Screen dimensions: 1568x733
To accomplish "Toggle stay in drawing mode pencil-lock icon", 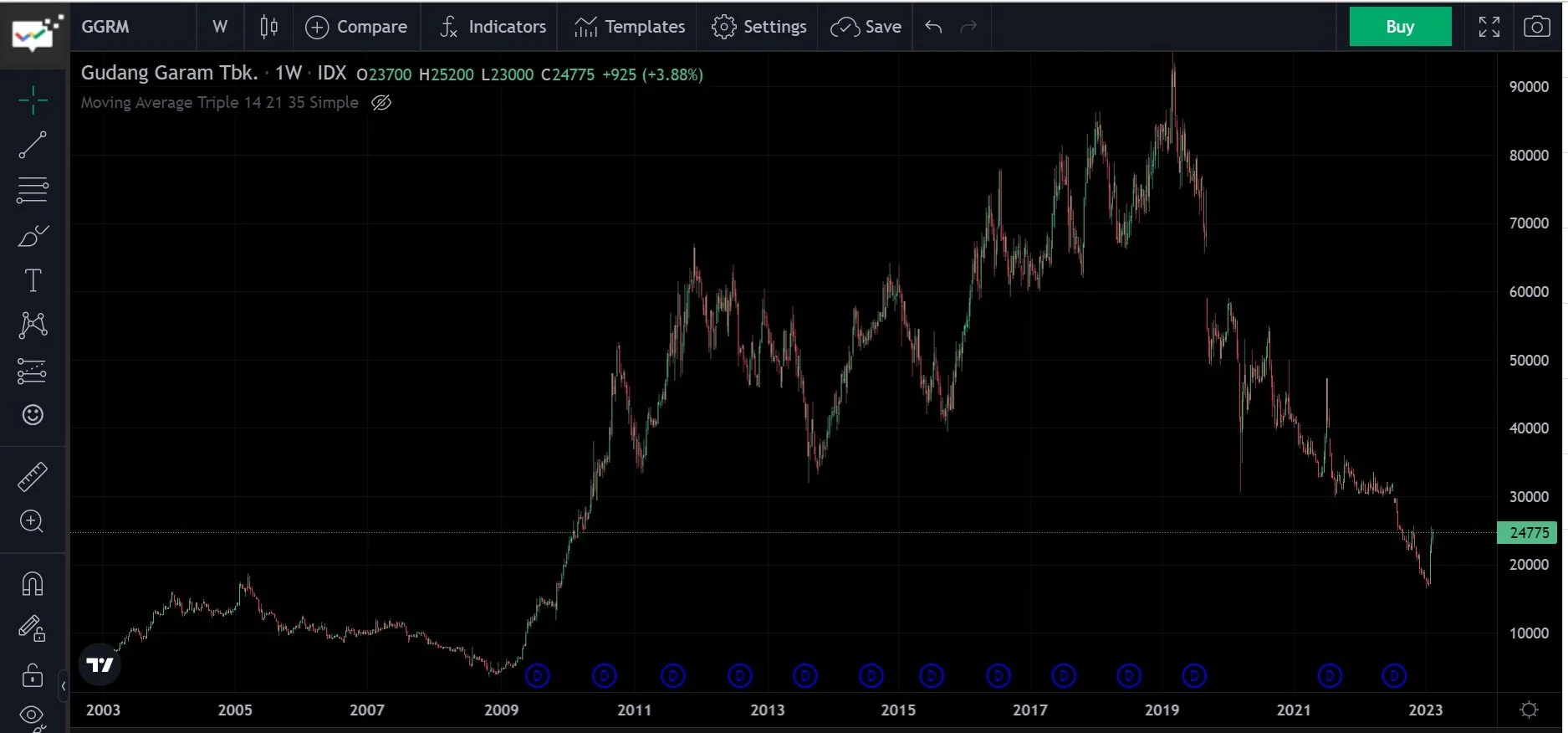I will (33, 628).
